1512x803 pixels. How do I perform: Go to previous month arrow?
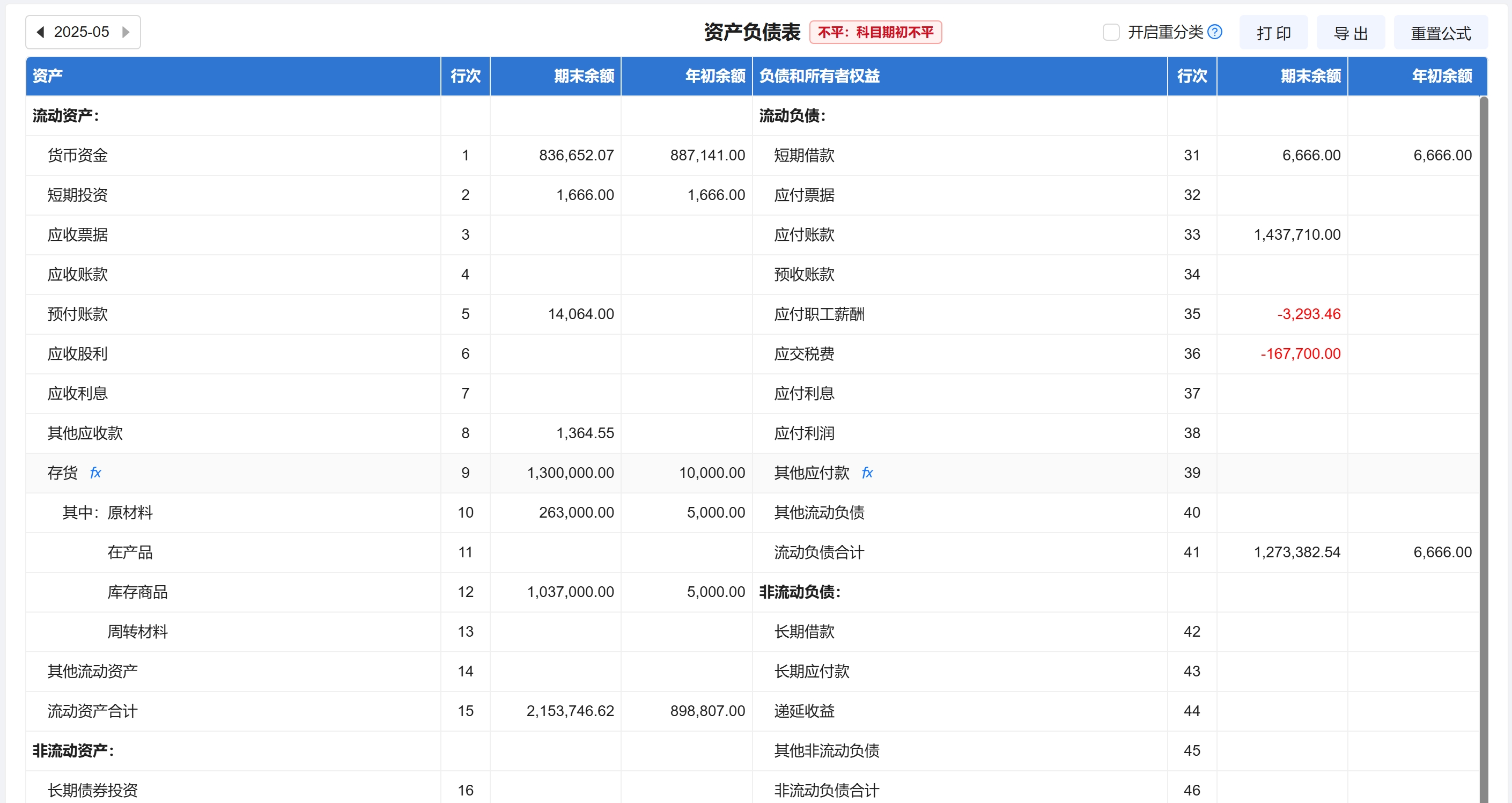pos(41,32)
